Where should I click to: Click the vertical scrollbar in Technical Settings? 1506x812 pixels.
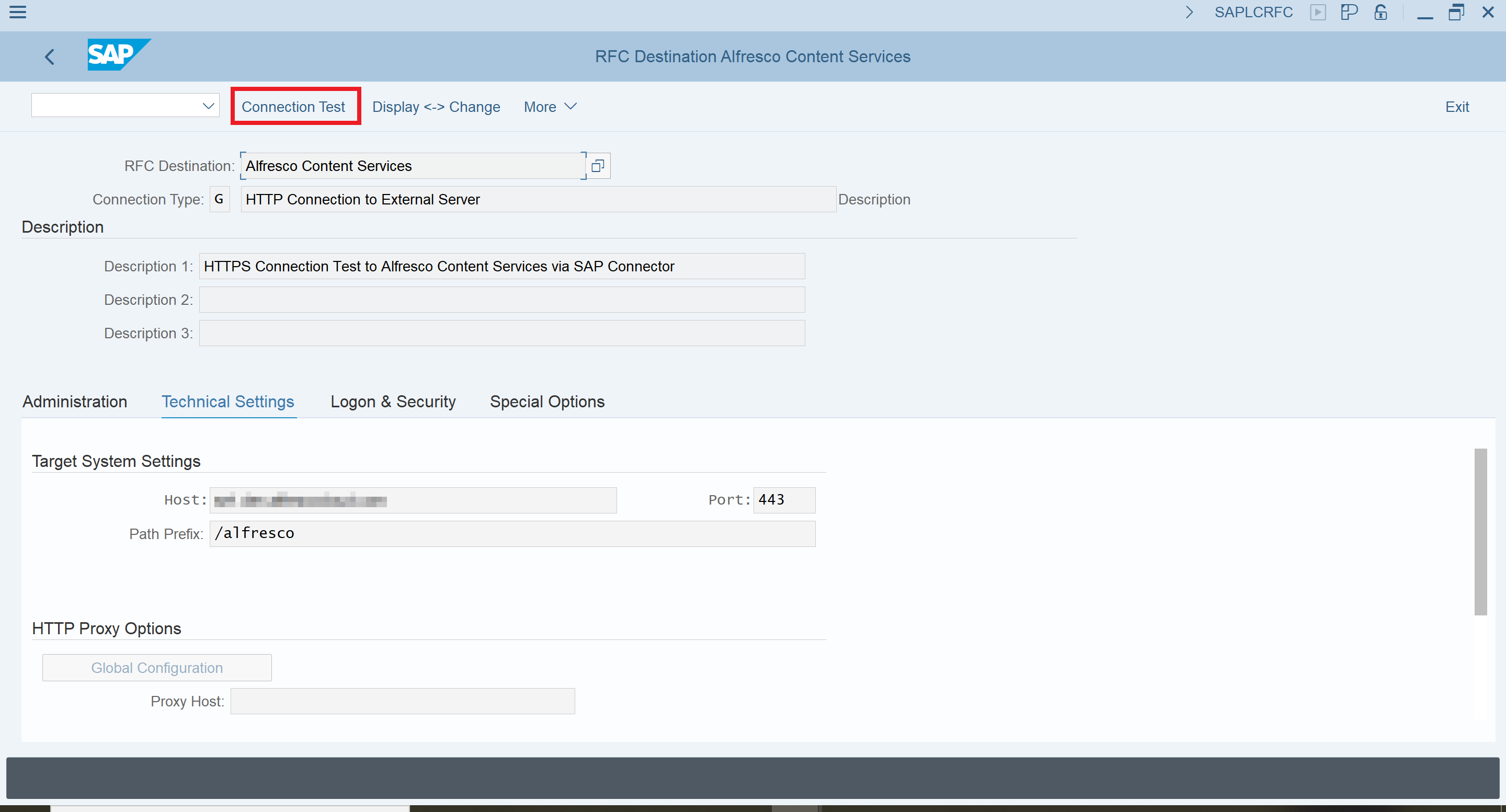[1480, 531]
